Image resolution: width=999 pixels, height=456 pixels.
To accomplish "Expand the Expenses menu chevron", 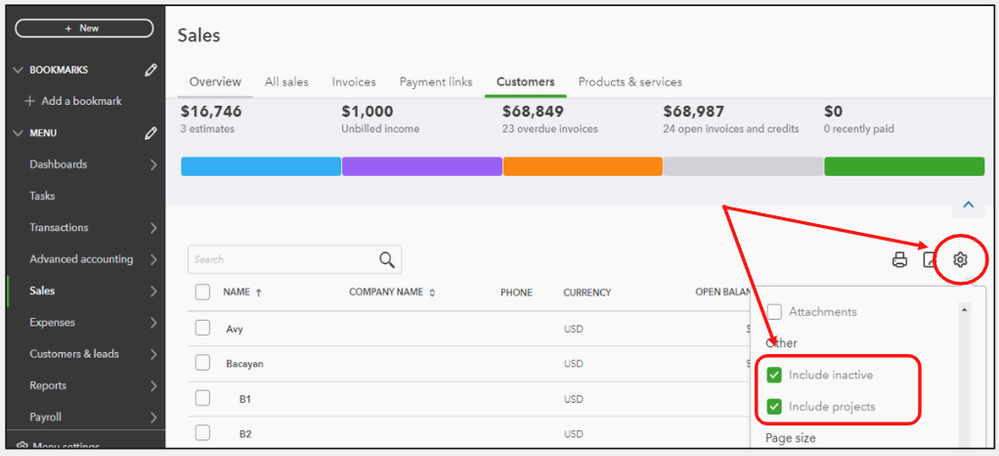I will 153,322.
